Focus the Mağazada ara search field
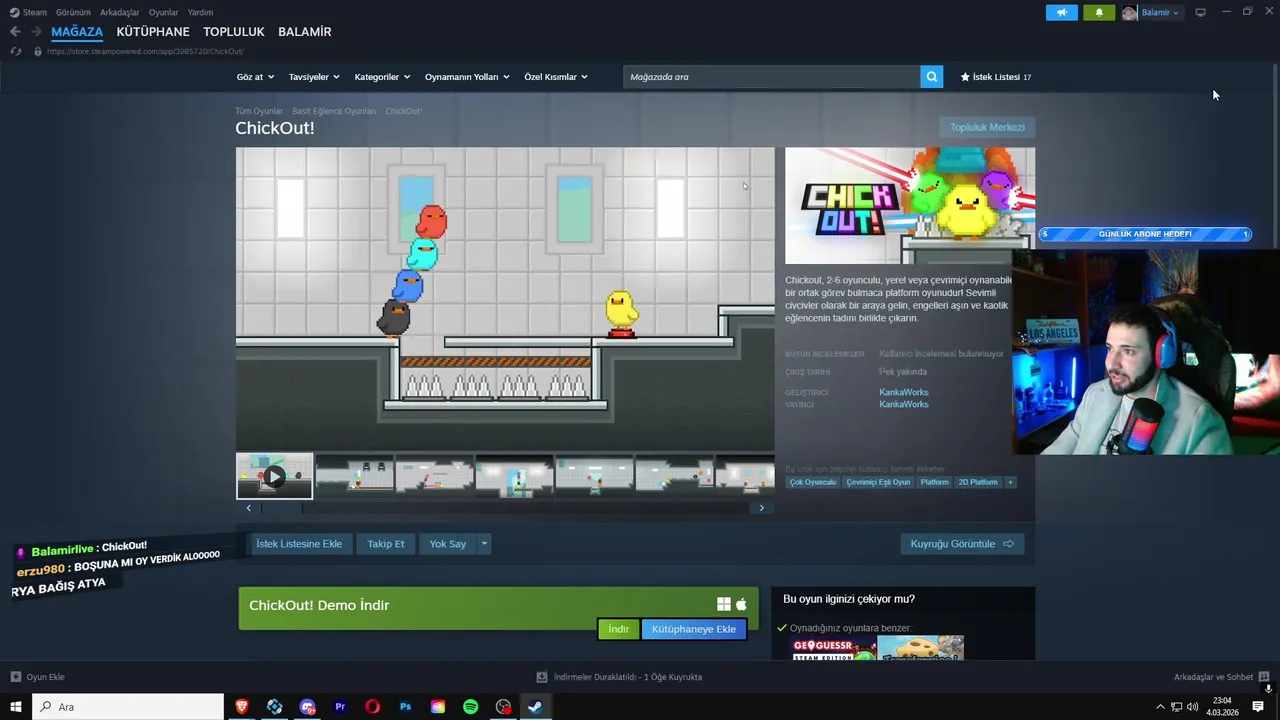Viewport: 1280px width, 720px height. [x=772, y=77]
